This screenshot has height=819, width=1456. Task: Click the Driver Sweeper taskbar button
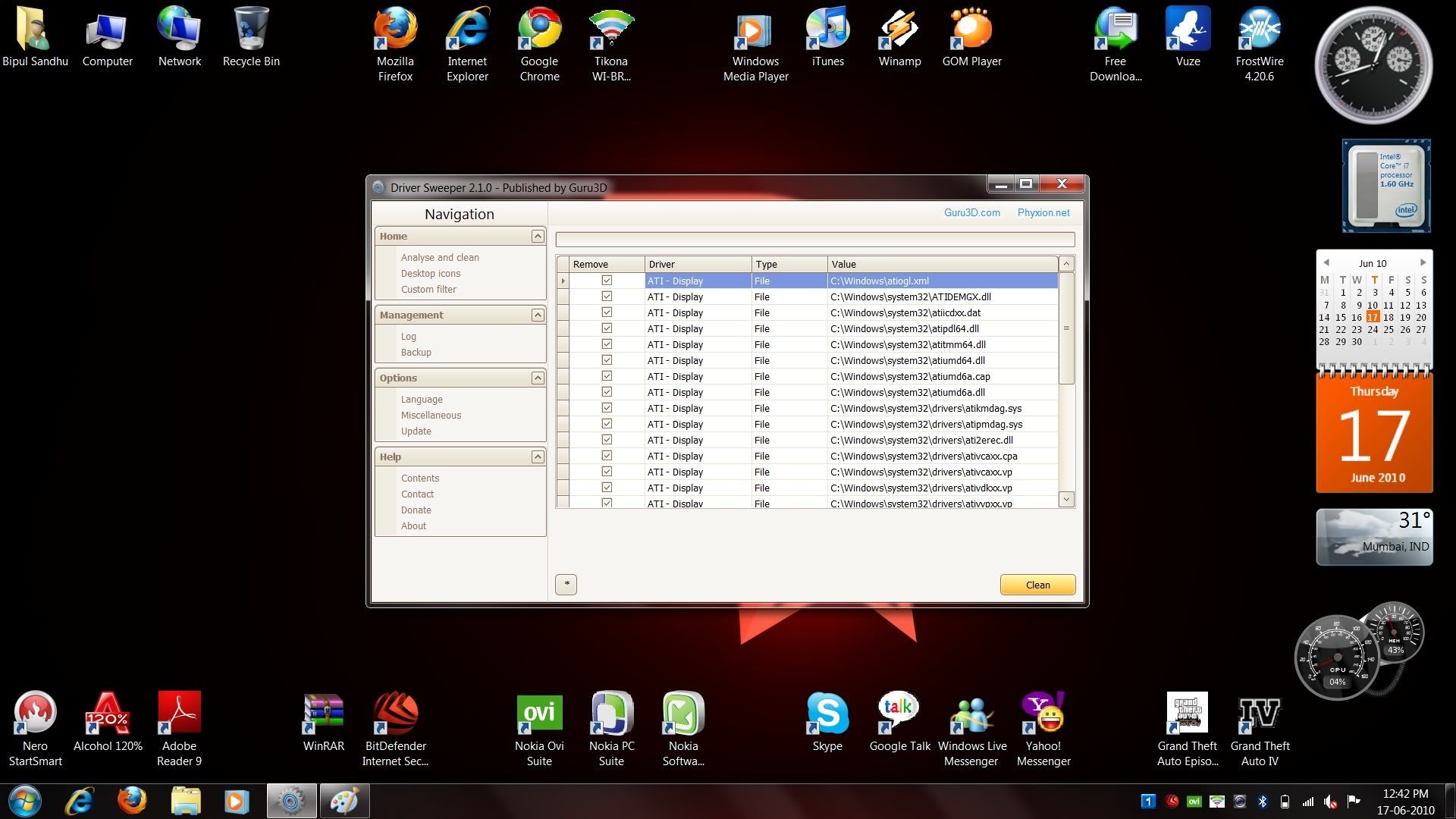point(291,802)
